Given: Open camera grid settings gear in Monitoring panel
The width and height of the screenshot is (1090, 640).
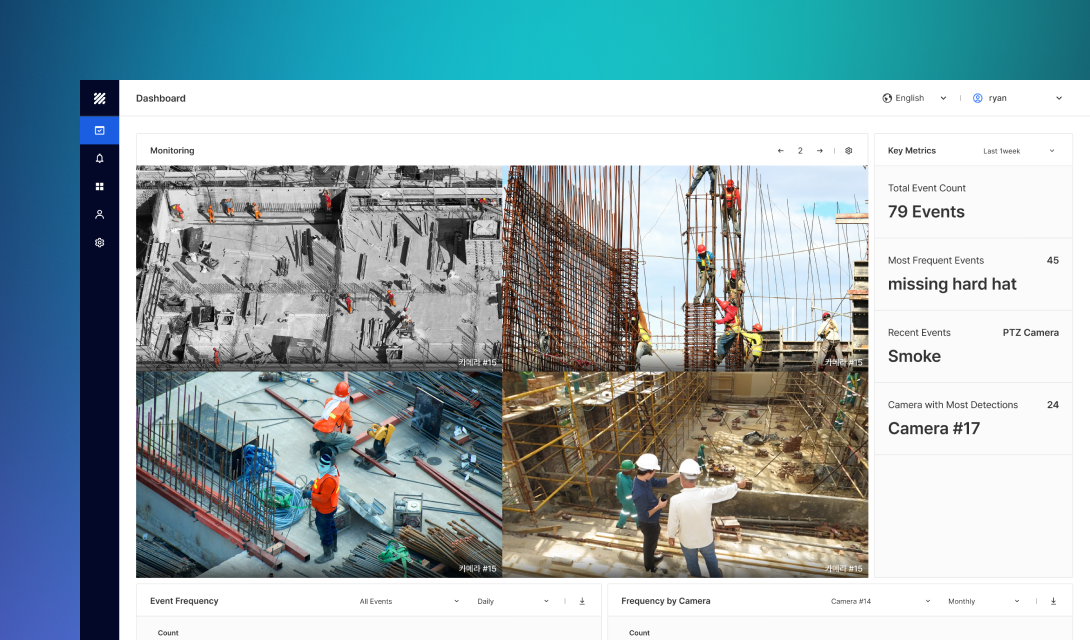Looking at the screenshot, I should [x=848, y=150].
